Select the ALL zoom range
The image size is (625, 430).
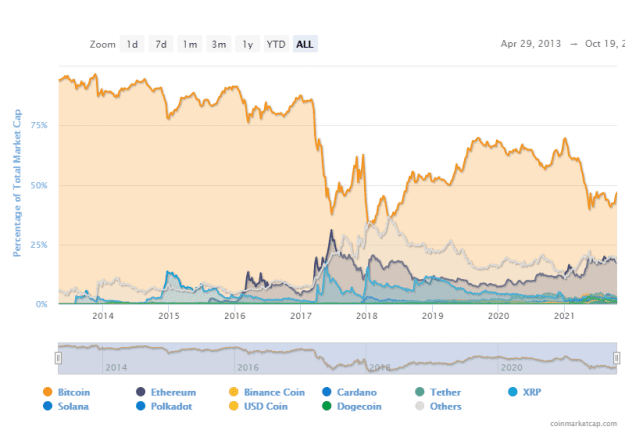click(305, 44)
